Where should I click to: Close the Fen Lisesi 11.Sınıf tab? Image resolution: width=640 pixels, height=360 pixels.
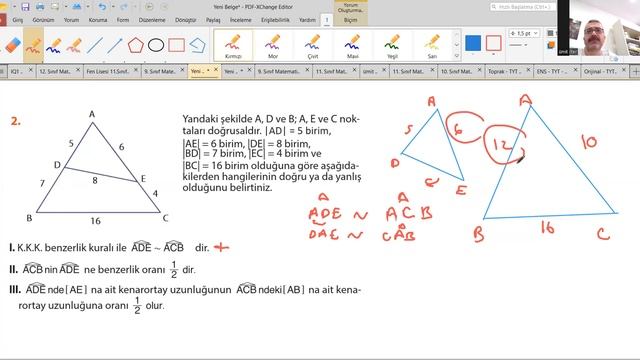coord(136,71)
